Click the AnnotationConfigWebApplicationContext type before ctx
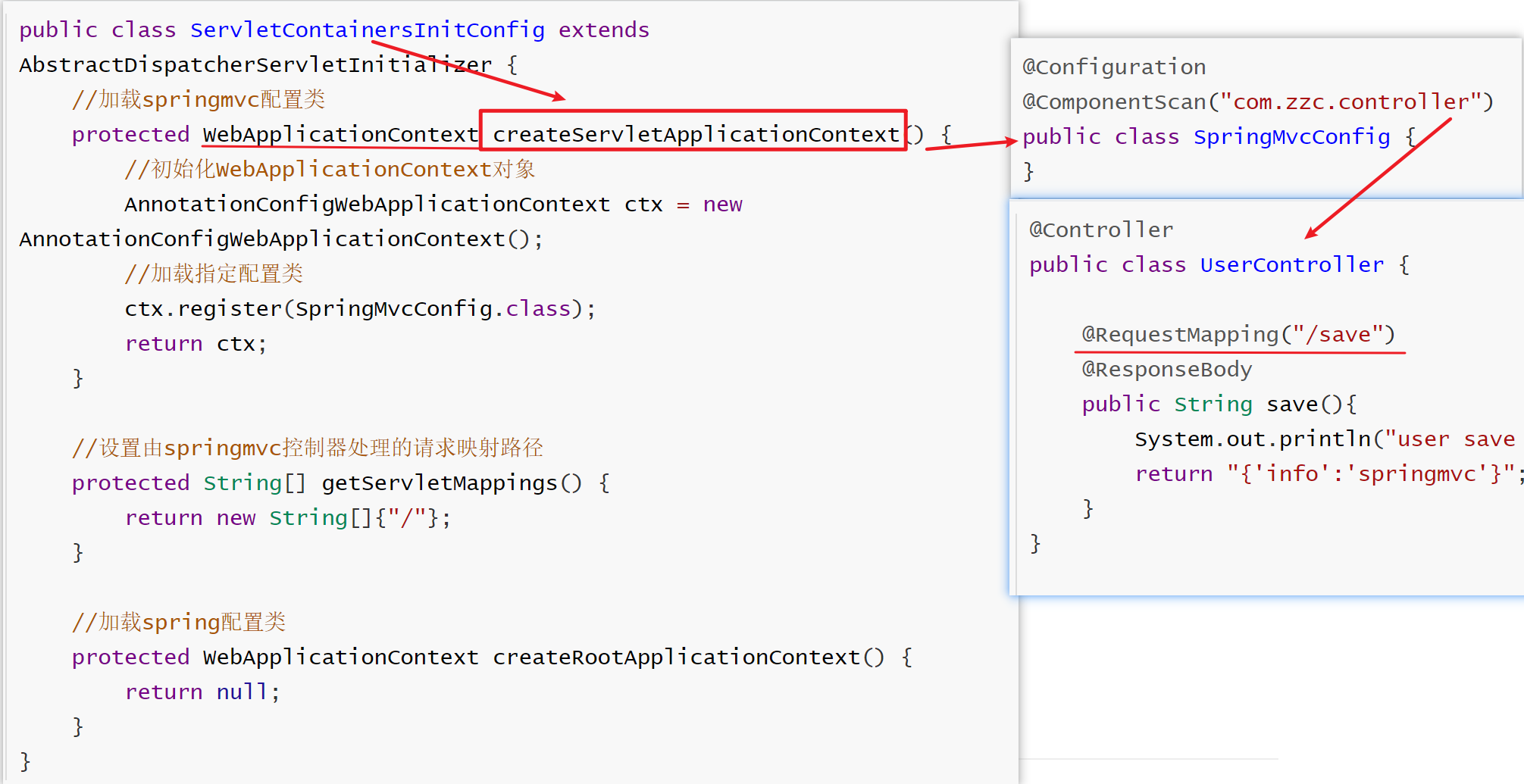 pyautogui.click(x=367, y=205)
